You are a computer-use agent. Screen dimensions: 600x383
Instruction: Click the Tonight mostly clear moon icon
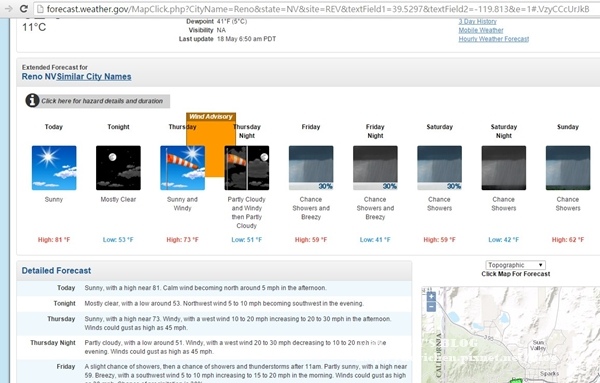[118, 168]
